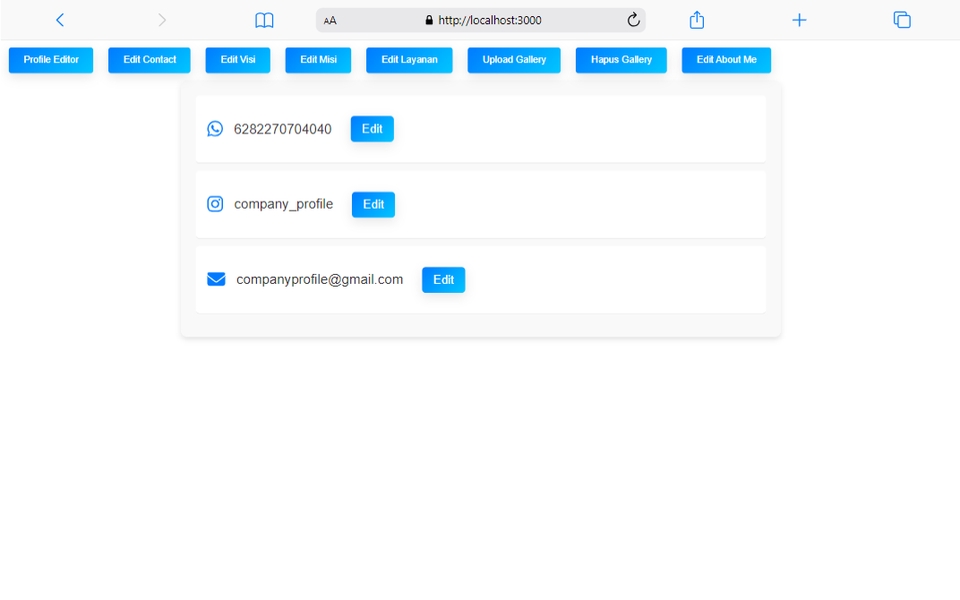Click Edit next to the WhatsApp number
The width and height of the screenshot is (960, 600).
tap(371, 128)
